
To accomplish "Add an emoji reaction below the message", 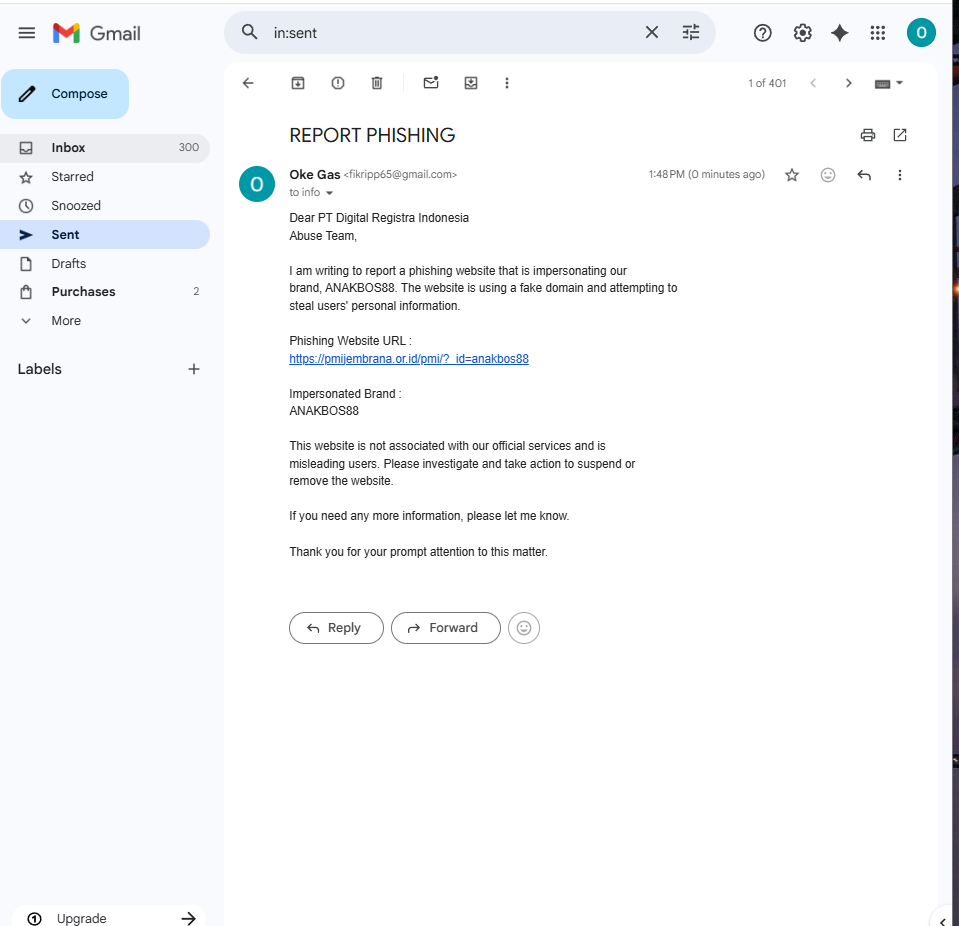I will coord(524,628).
